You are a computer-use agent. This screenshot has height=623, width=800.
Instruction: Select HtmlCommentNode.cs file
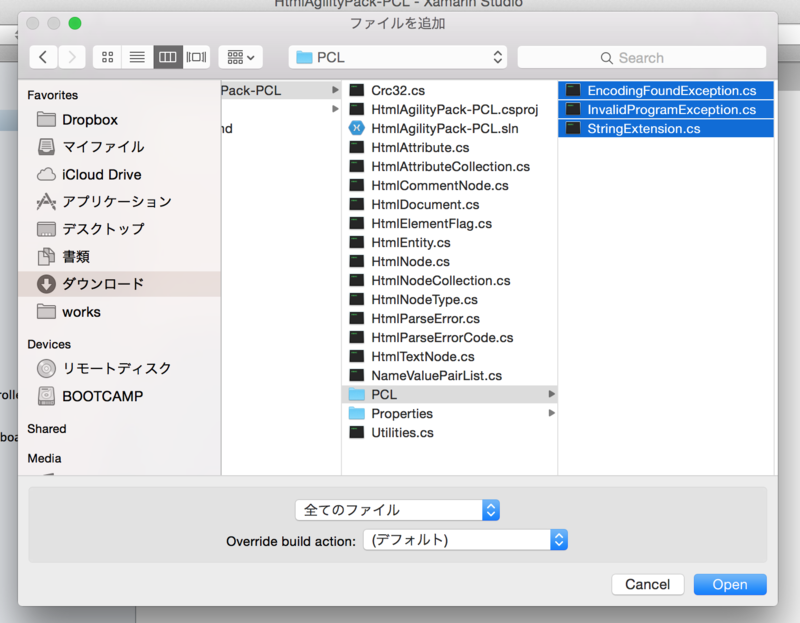pos(449,185)
